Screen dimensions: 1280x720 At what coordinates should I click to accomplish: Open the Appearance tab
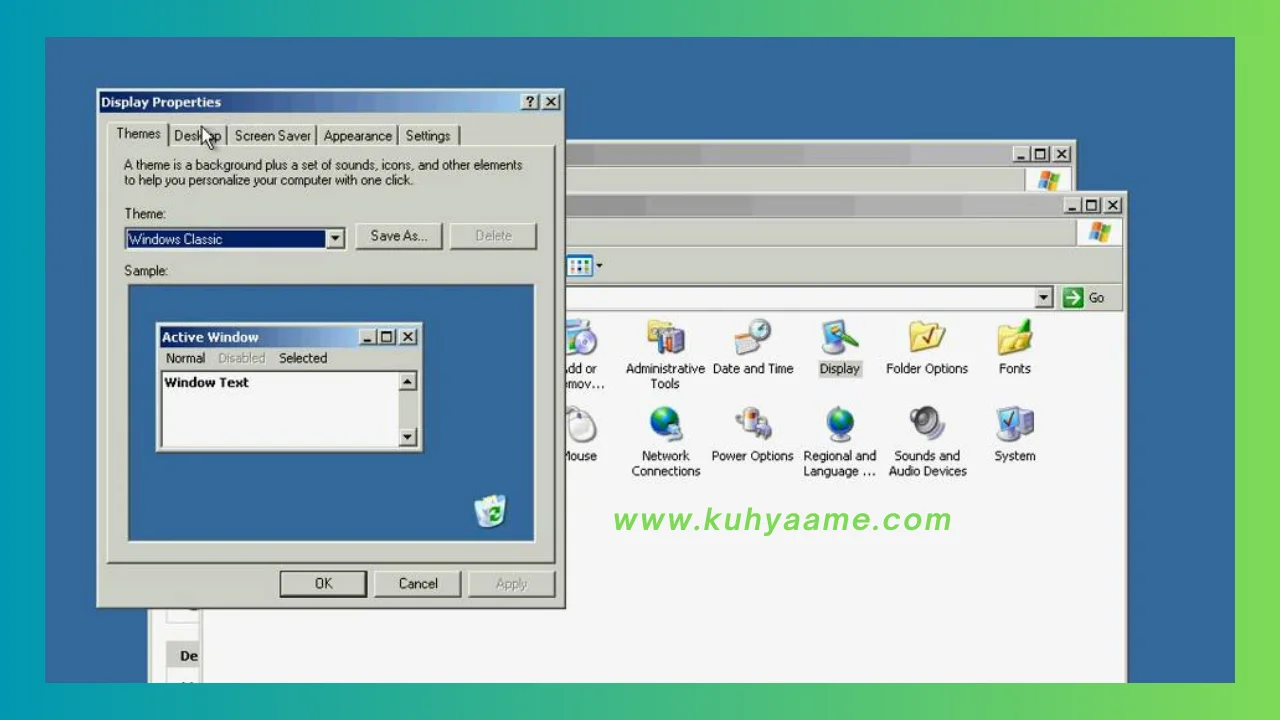coord(357,136)
